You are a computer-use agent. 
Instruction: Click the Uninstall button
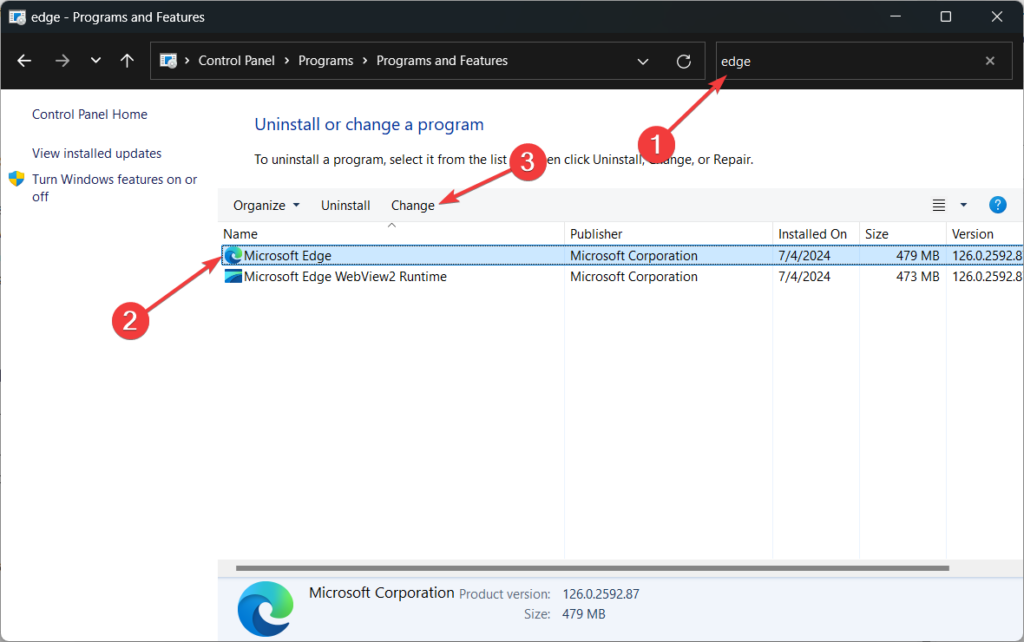345,205
